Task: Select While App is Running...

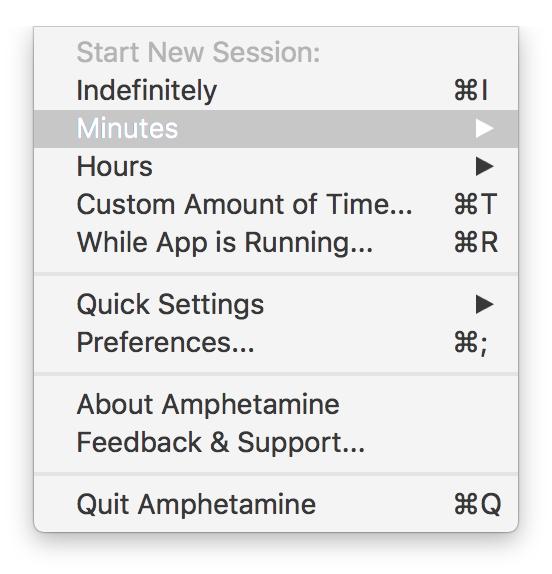Action: tap(276, 242)
